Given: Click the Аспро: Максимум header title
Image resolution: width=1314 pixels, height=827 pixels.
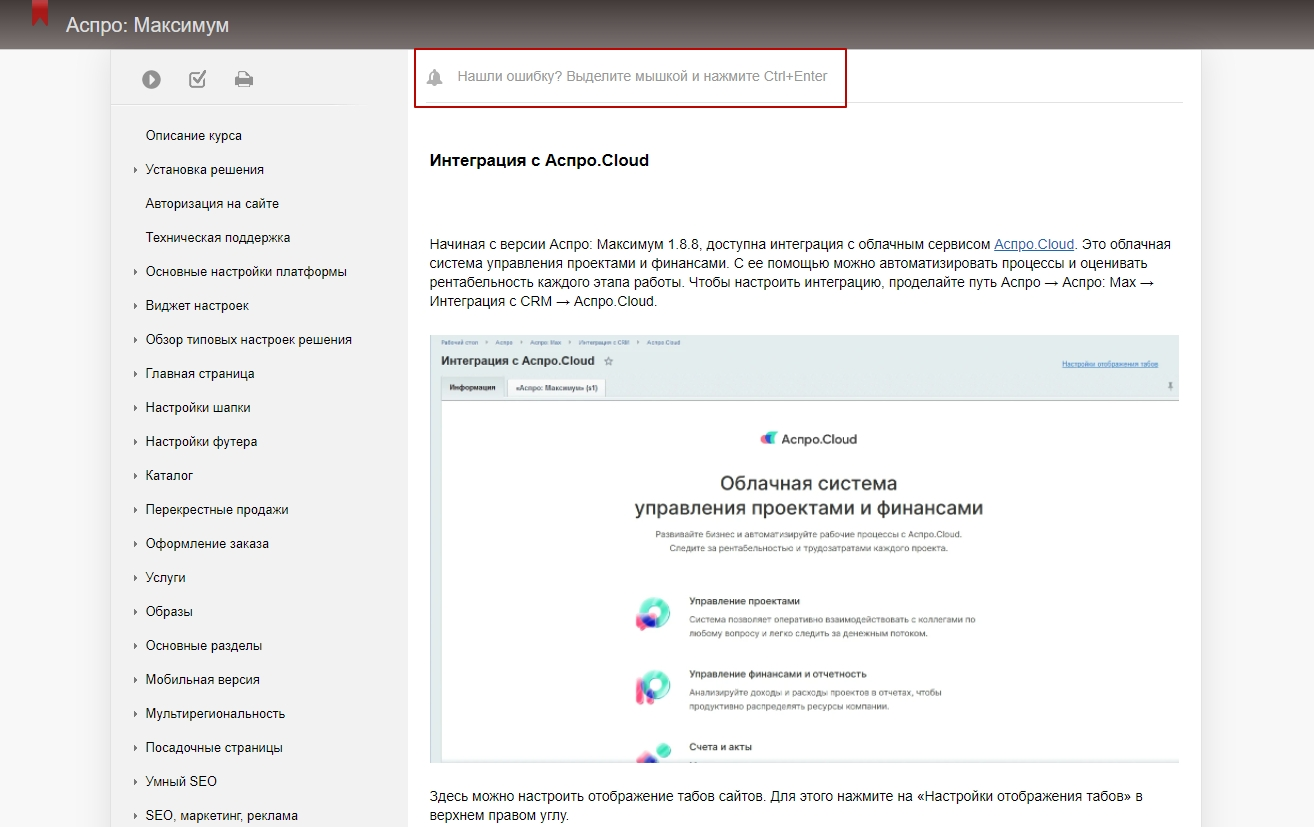Looking at the screenshot, I should [x=147, y=25].
